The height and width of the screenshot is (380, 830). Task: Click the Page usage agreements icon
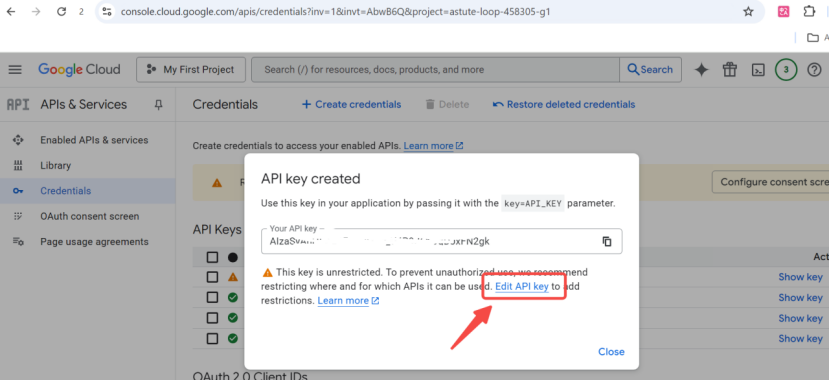(x=18, y=242)
